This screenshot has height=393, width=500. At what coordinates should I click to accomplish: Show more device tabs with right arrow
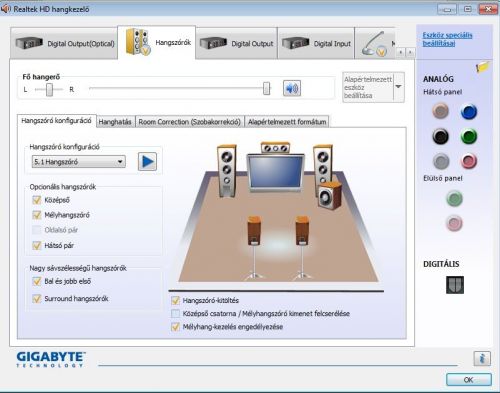[410, 52]
